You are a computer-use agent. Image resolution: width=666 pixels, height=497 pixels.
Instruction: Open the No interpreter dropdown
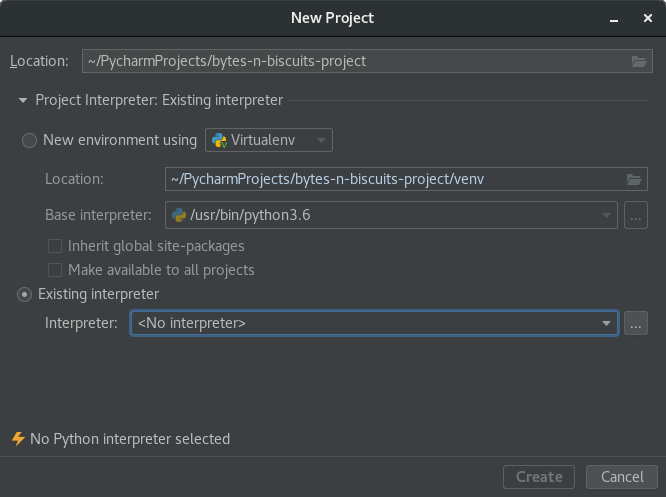pos(374,323)
